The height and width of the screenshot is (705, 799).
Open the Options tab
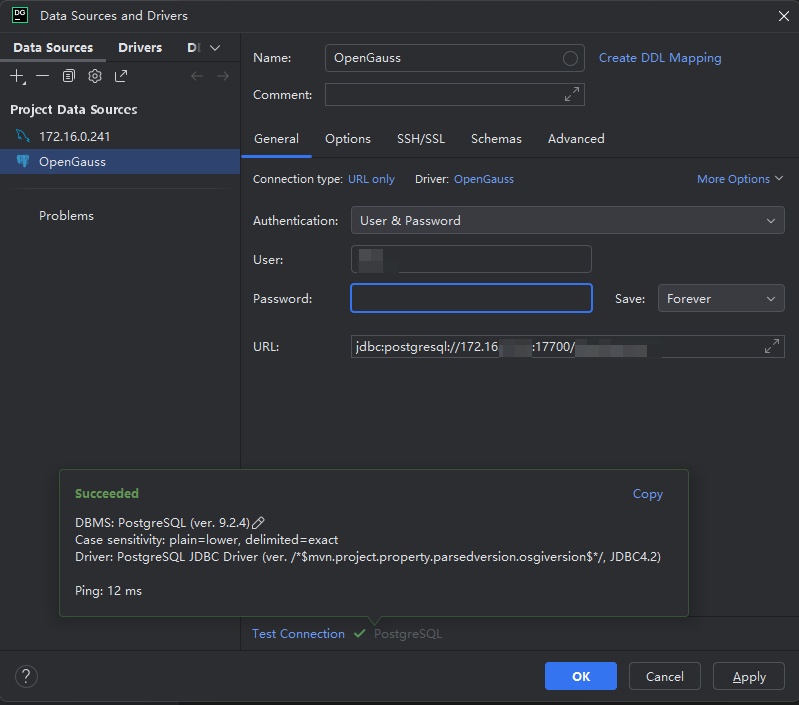[x=348, y=139]
